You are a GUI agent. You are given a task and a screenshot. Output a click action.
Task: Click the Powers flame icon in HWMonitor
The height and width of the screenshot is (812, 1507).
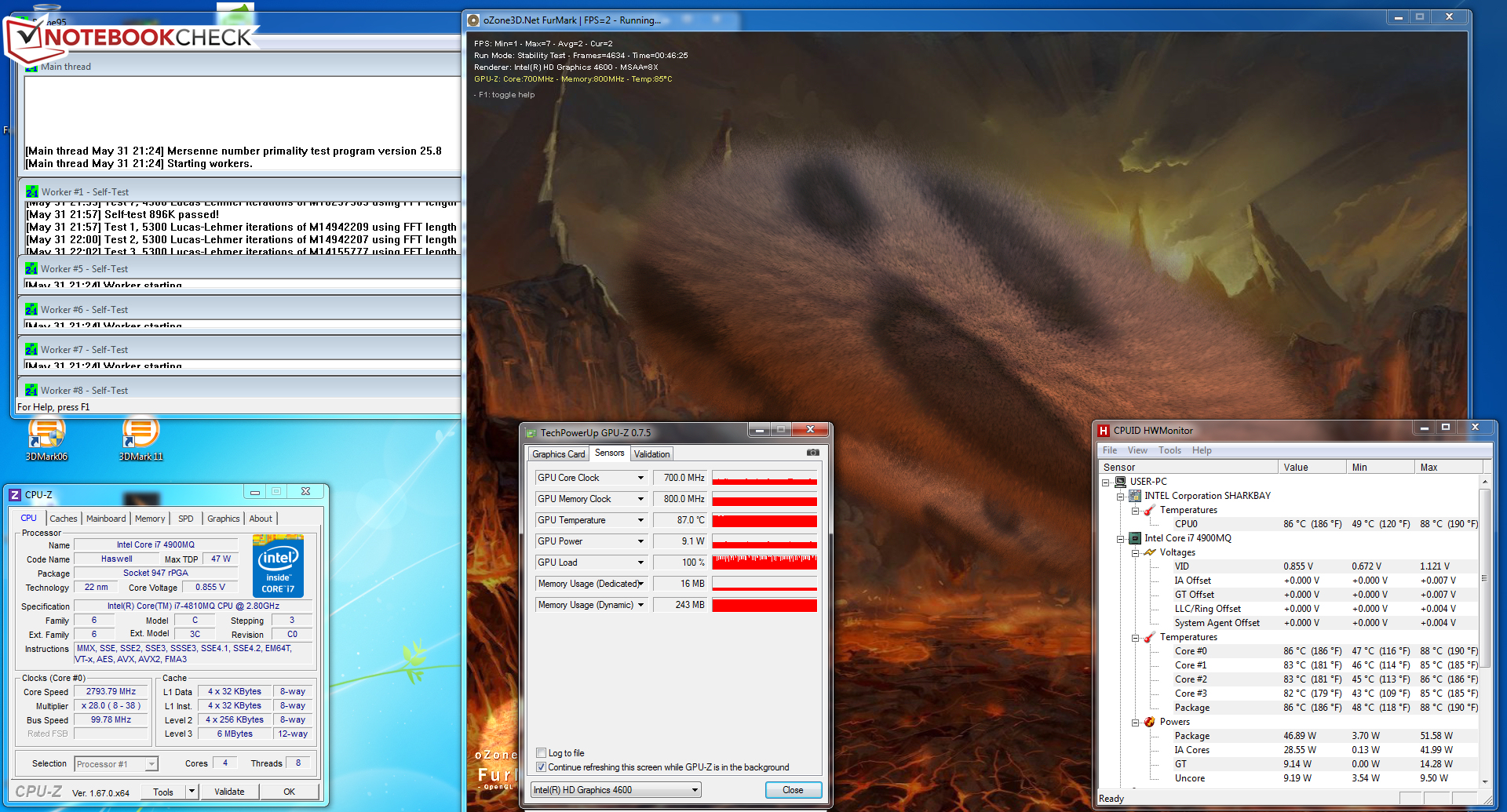click(1150, 722)
